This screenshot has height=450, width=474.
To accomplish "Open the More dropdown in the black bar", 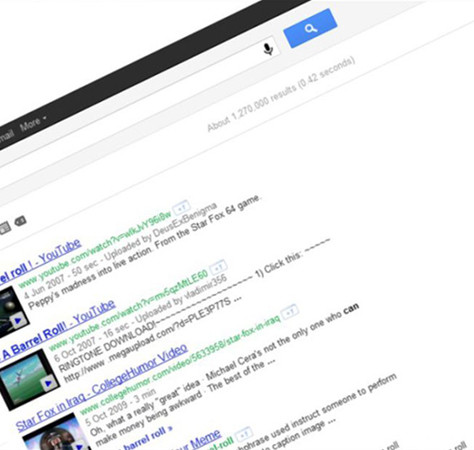I will click(x=33, y=124).
